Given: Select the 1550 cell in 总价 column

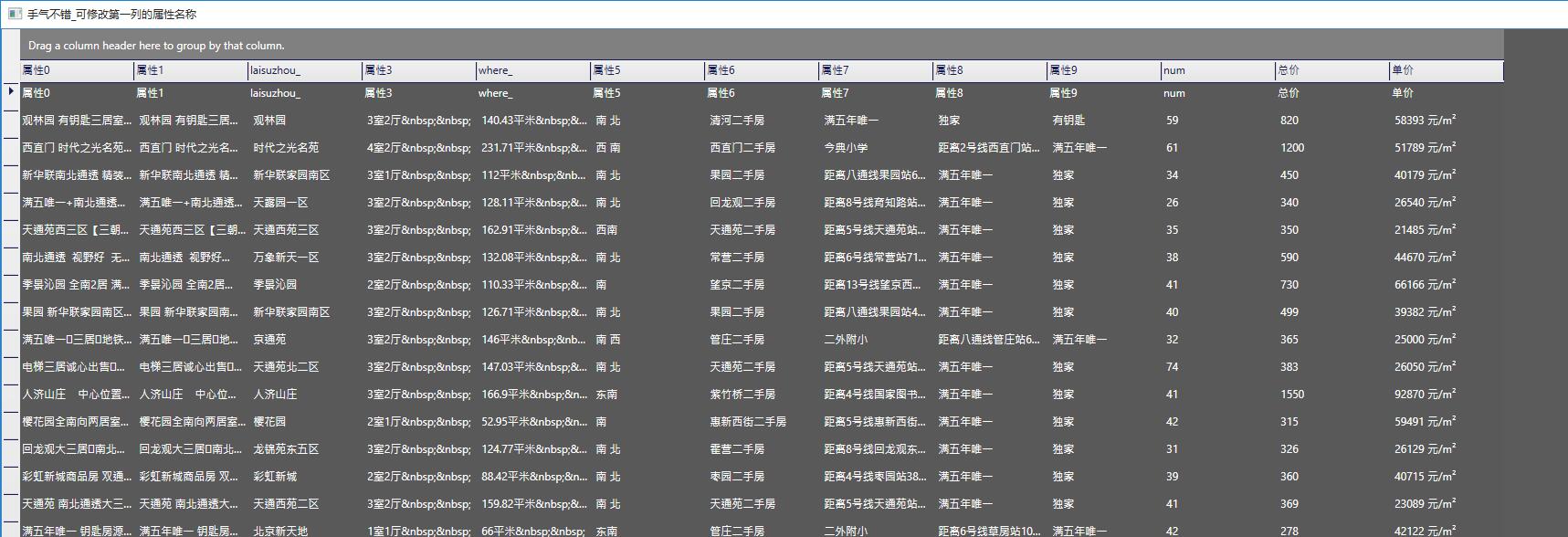Looking at the screenshot, I should (x=1292, y=395).
